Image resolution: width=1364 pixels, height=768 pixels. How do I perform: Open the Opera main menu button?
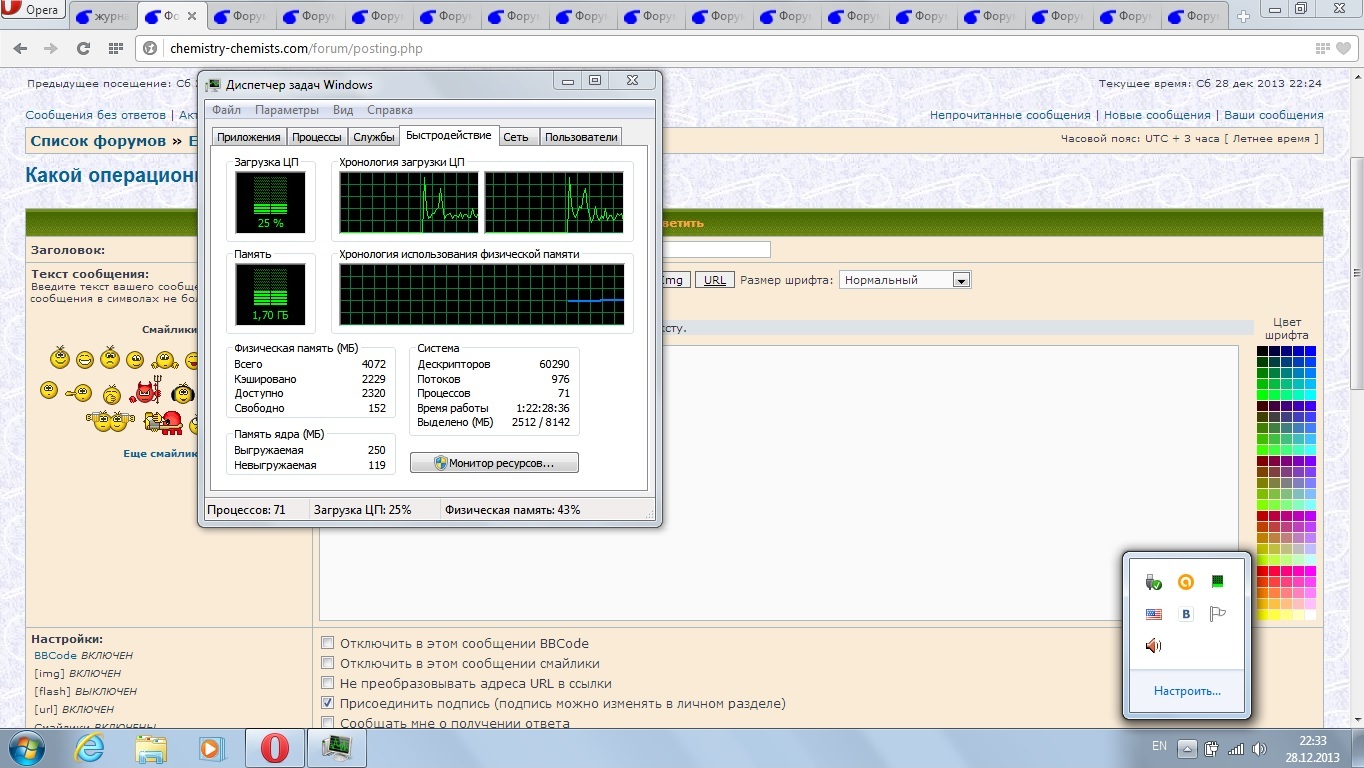33,11
